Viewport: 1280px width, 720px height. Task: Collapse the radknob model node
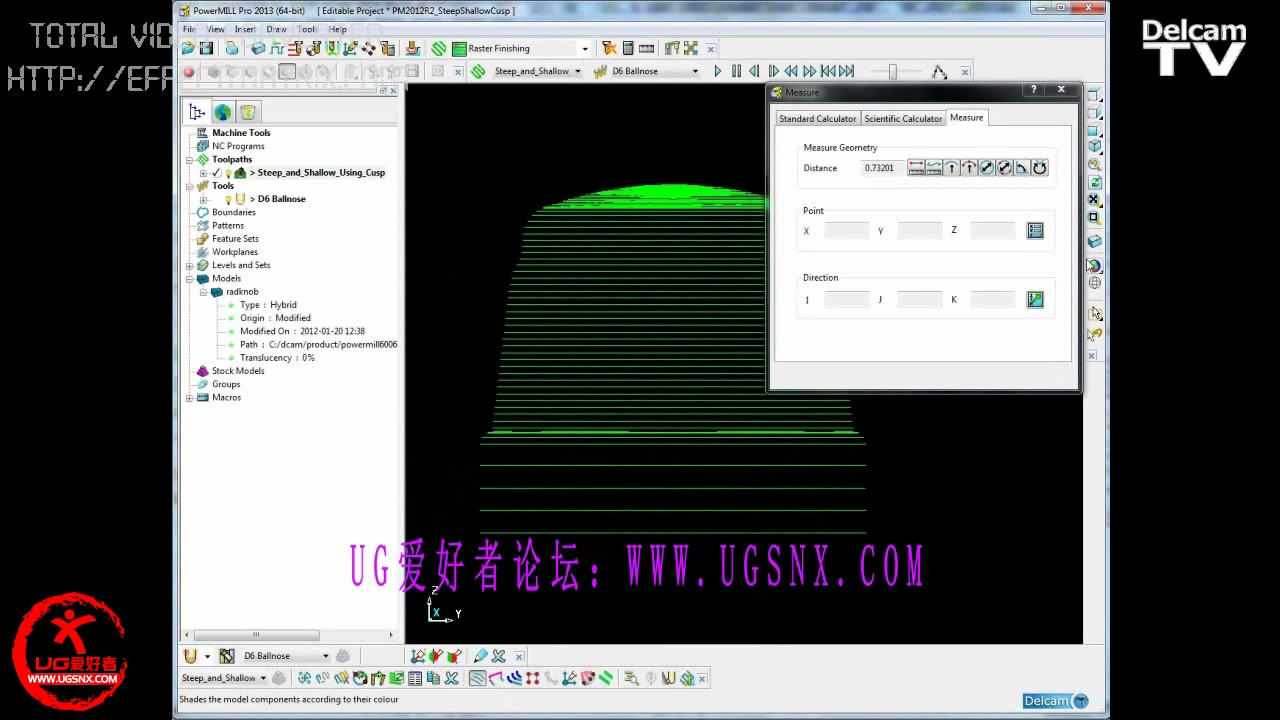[x=203, y=292]
